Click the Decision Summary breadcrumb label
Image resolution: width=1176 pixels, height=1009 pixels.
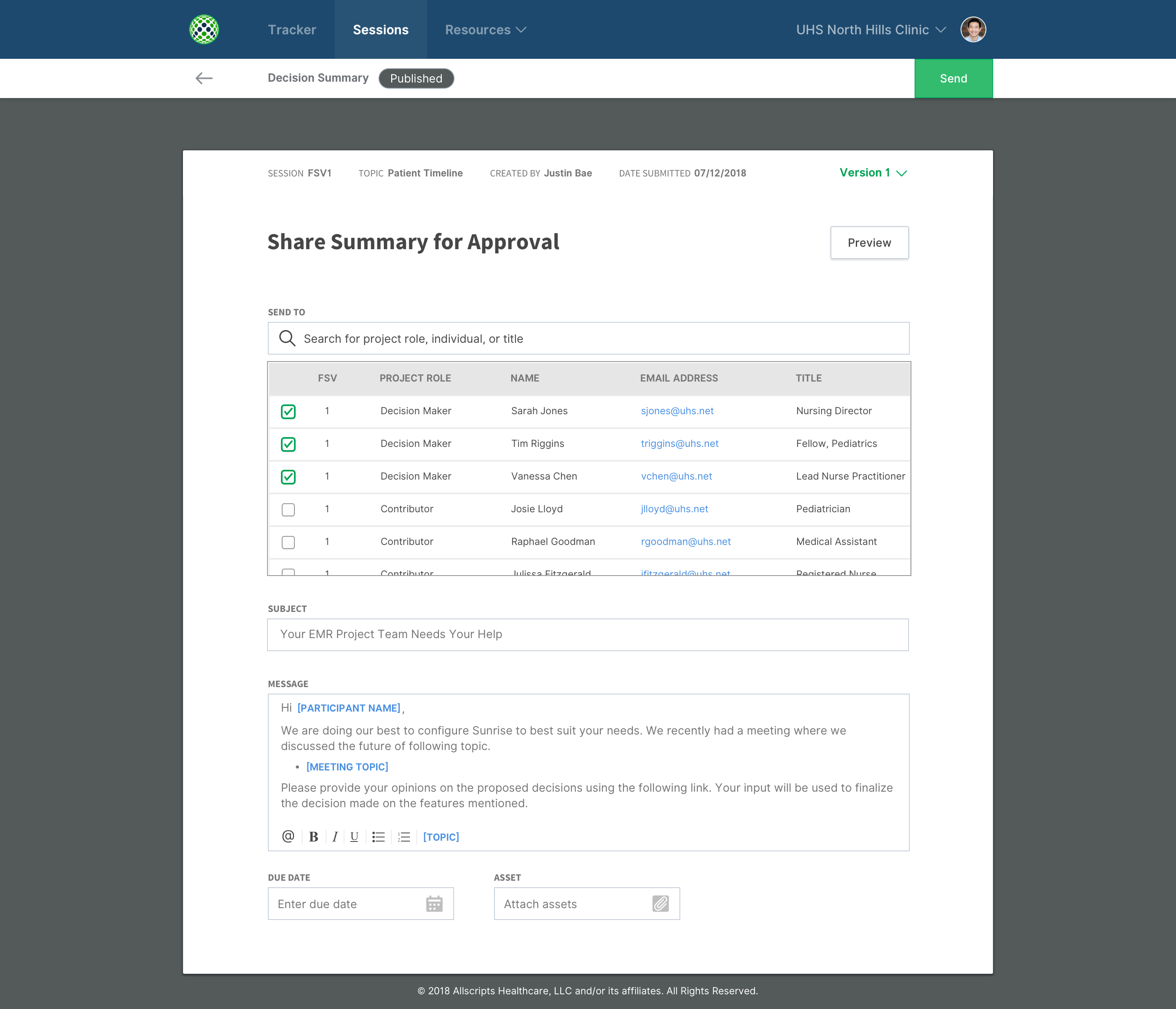[x=318, y=78]
